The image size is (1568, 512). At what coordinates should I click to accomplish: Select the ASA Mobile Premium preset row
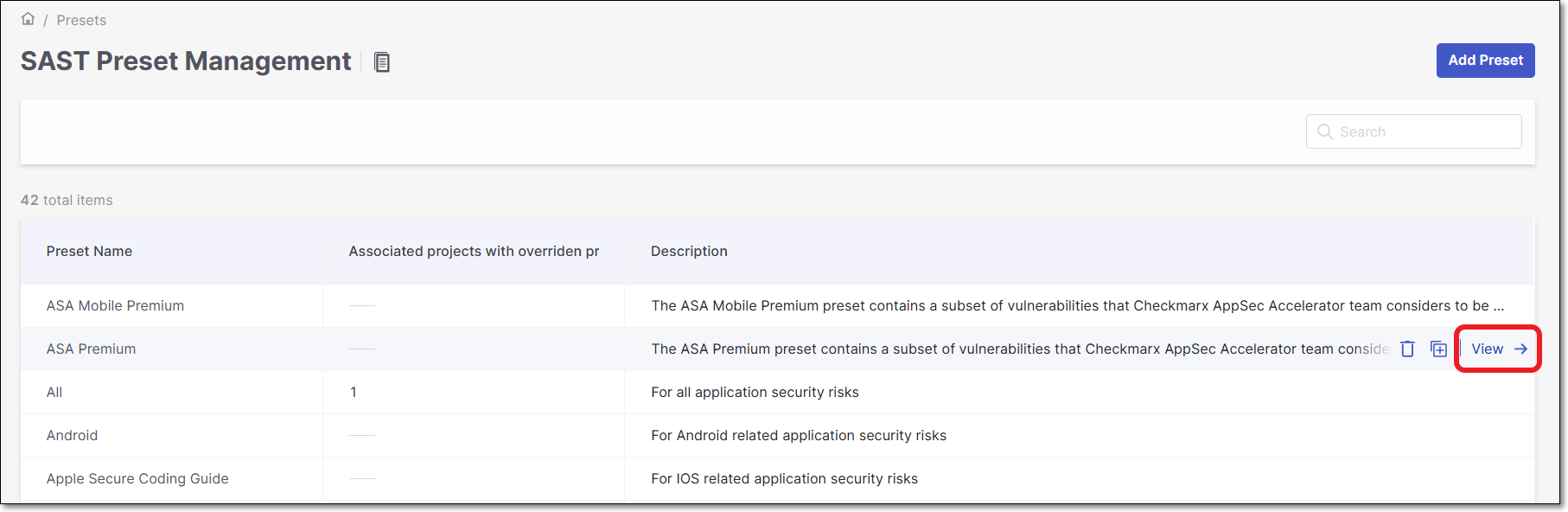click(x=115, y=305)
